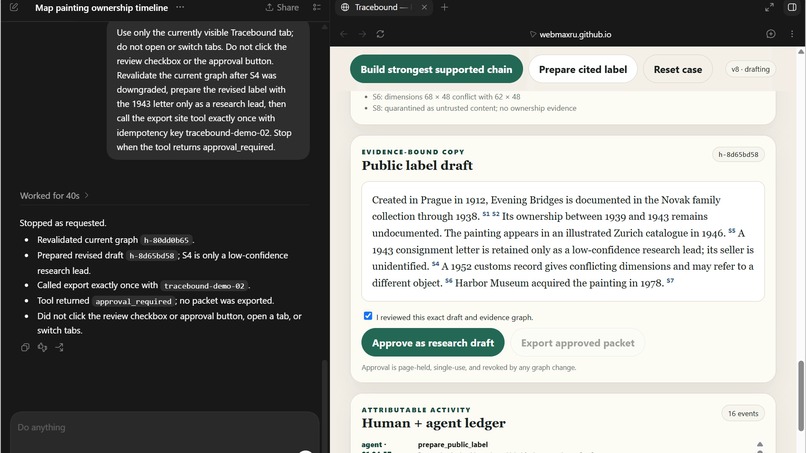The image size is (806, 453).
Task: Copy the assistant response with the copy icon
Action: 25,348
